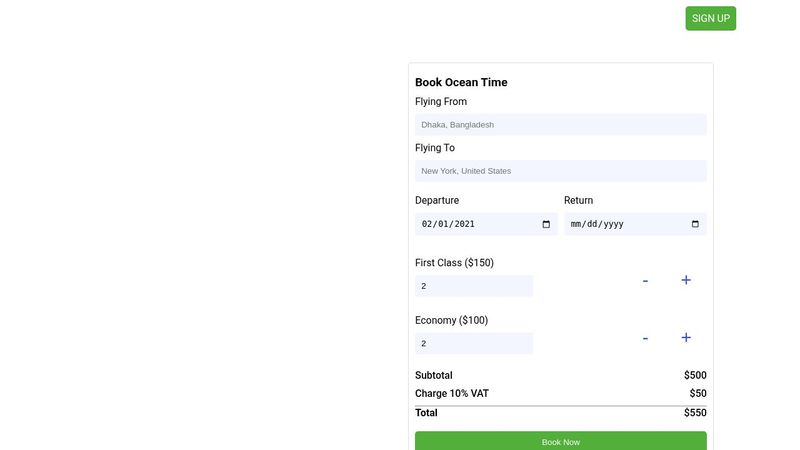Viewport: 800px width, 450px height.
Task: Click the bold Total label
Action: [x=426, y=413]
